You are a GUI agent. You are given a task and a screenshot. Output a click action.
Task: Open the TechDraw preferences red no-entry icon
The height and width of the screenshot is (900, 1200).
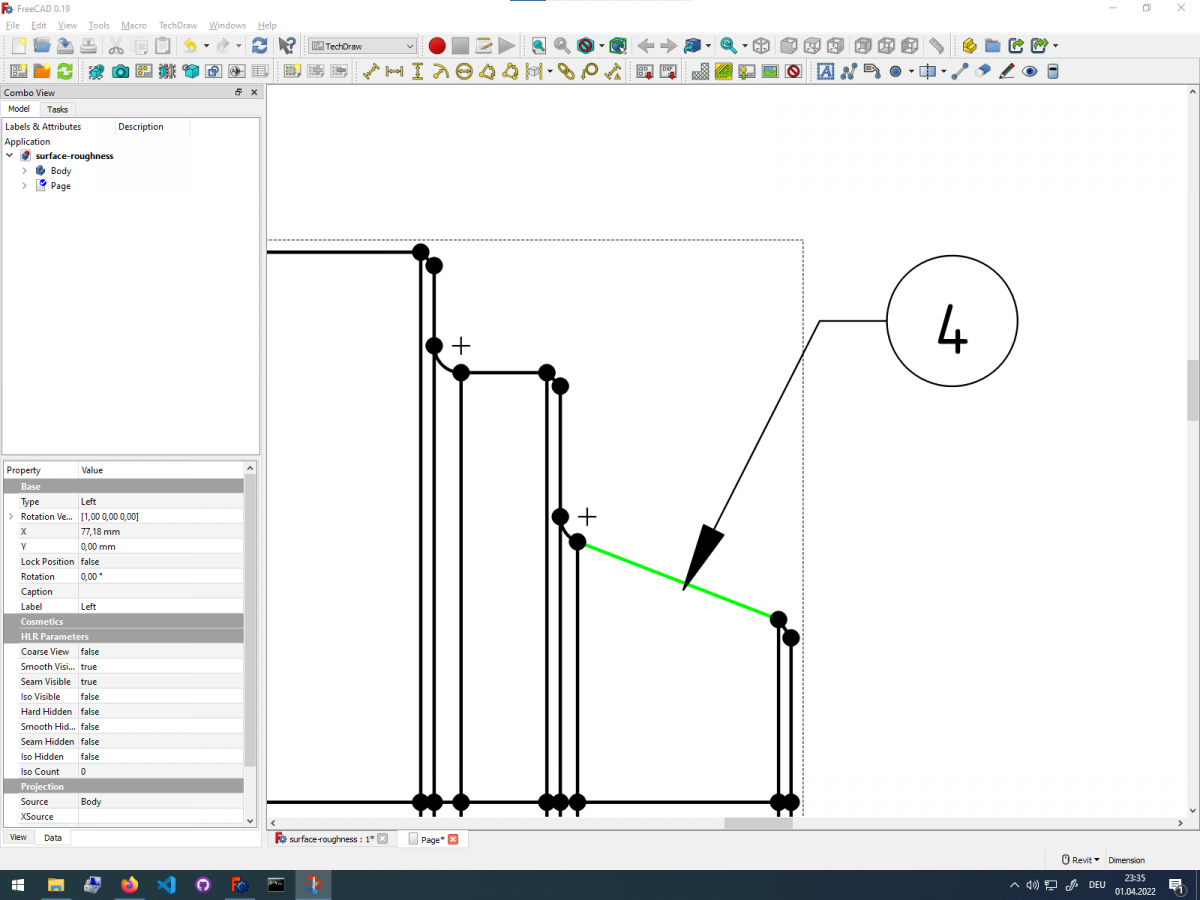coord(791,71)
